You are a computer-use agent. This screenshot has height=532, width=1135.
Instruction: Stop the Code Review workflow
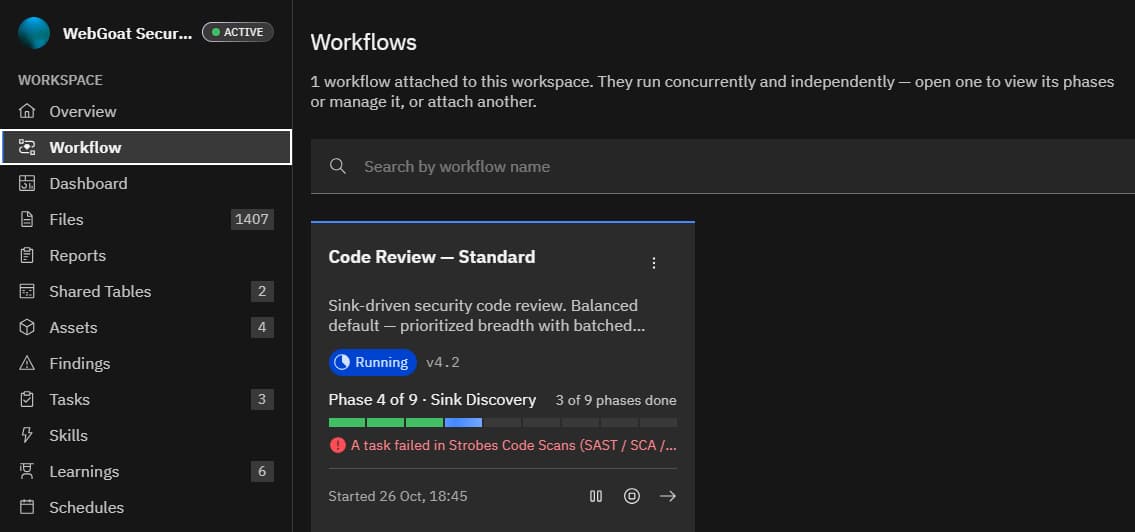632,496
